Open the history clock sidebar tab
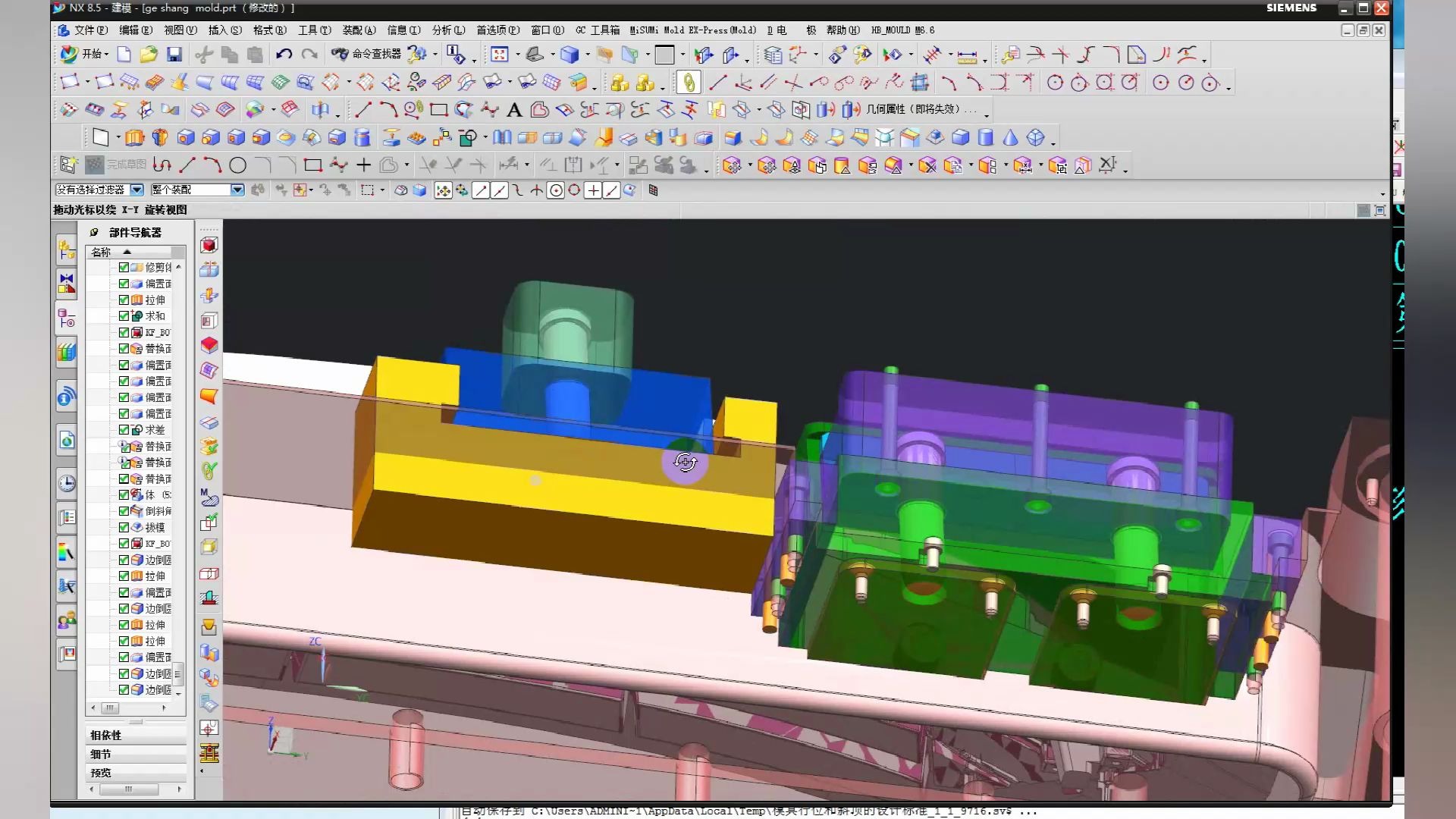This screenshot has height=819, width=1456. coord(67,484)
